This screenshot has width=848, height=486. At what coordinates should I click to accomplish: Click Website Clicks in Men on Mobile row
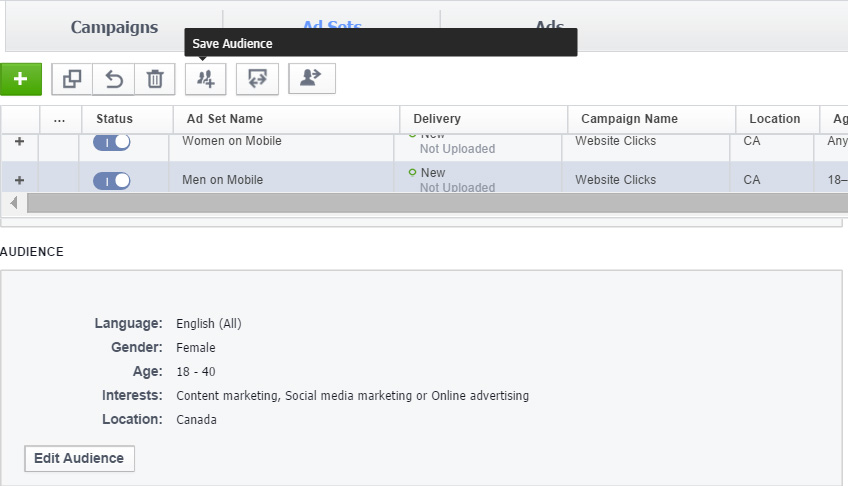(x=615, y=180)
